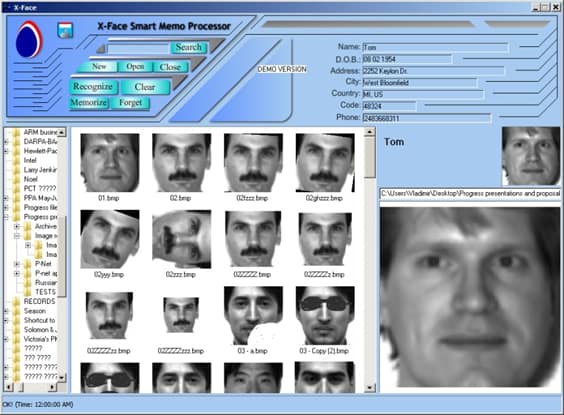Click the folder tree's scroll-down arrow
Viewport: 564px width, 415px height.
tap(62, 378)
